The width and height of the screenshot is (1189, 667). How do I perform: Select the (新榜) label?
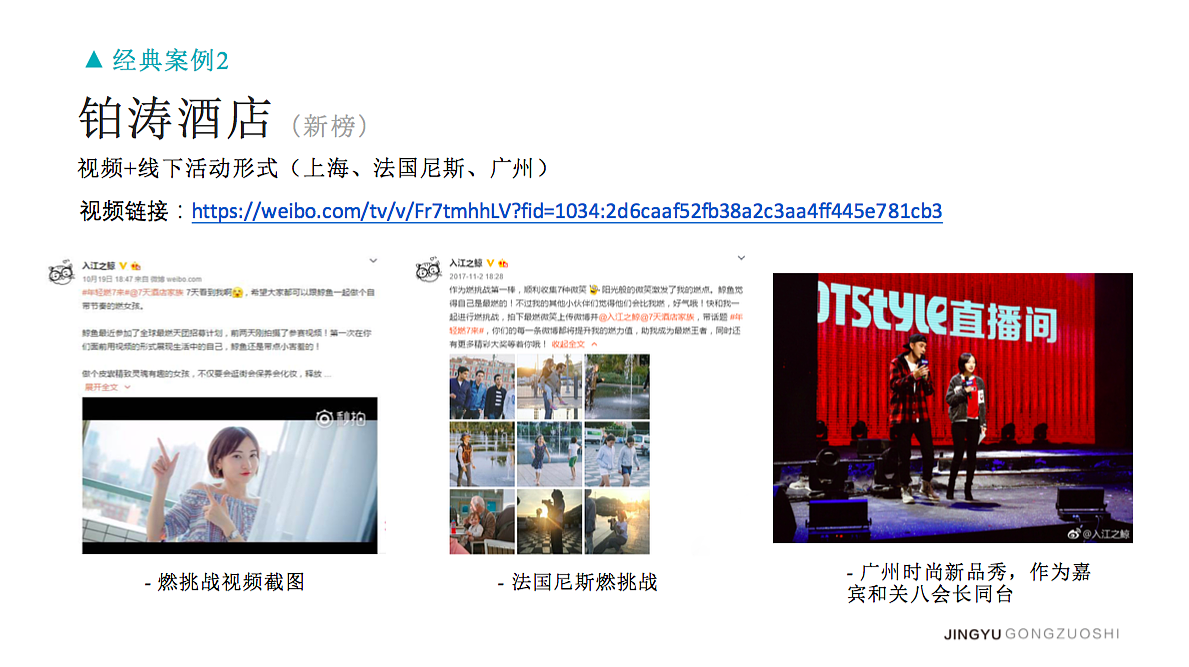pos(330,125)
